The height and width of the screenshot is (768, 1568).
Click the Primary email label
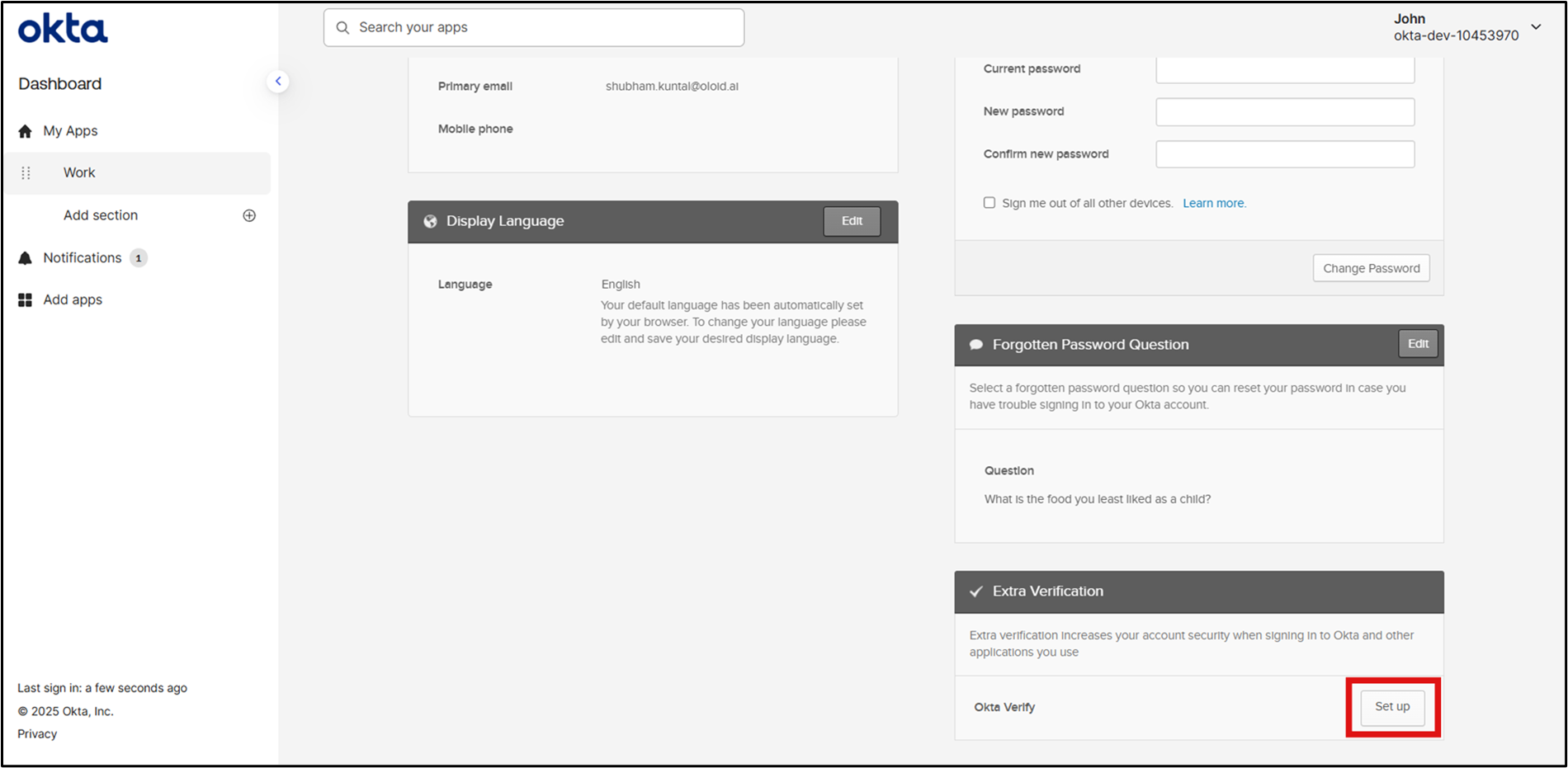coord(475,86)
